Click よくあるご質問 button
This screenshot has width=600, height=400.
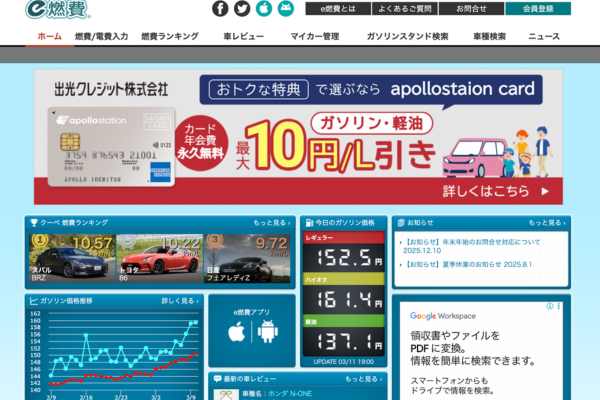pyautogui.click(x=405, y=8)
